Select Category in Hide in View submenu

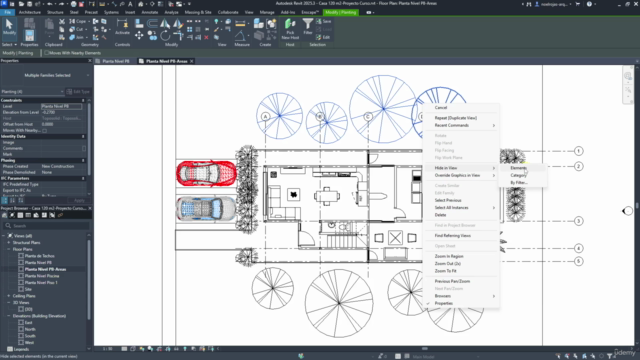[518, 175]
